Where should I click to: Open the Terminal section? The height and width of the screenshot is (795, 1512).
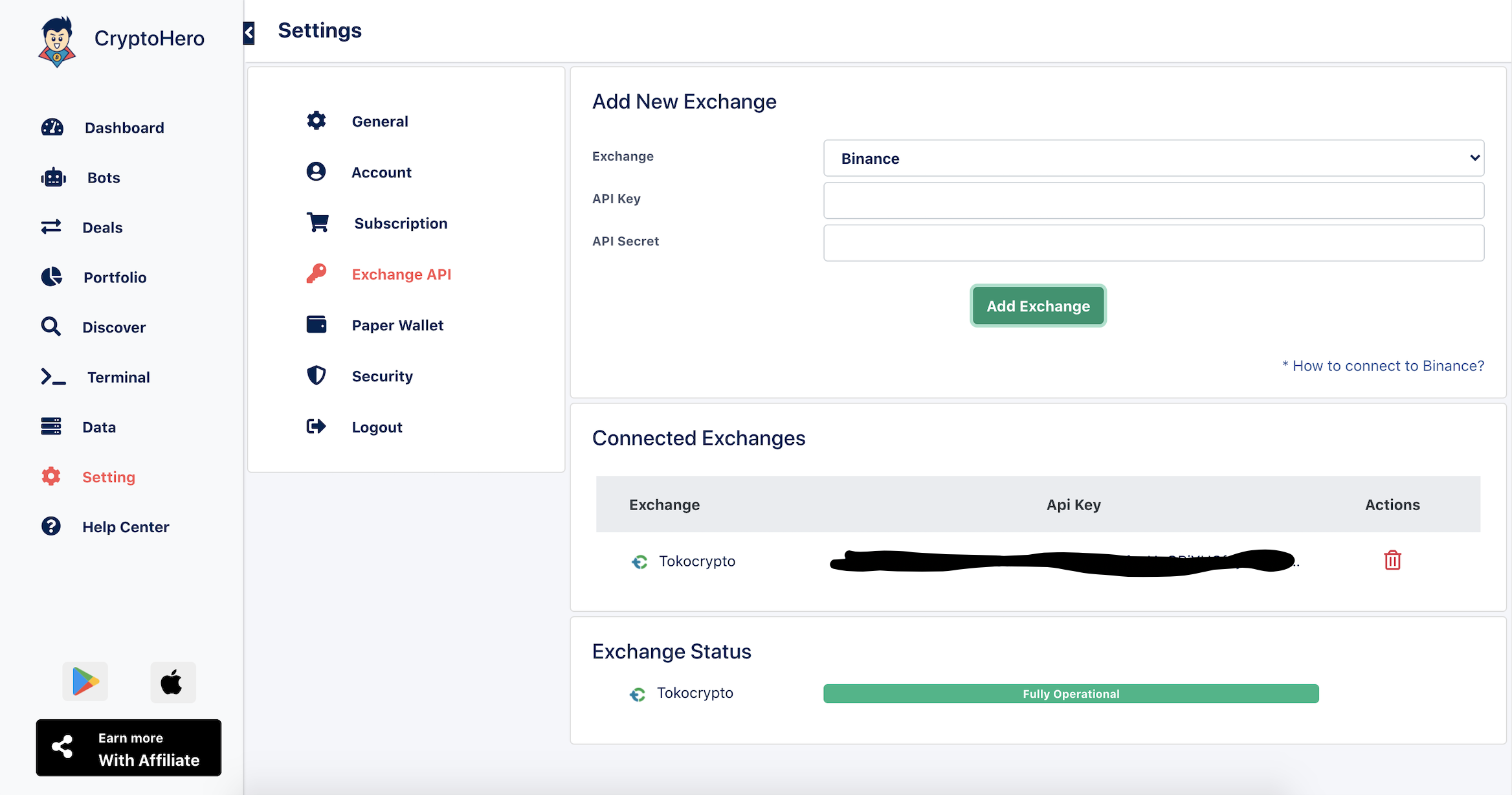(x=118, y=377)
